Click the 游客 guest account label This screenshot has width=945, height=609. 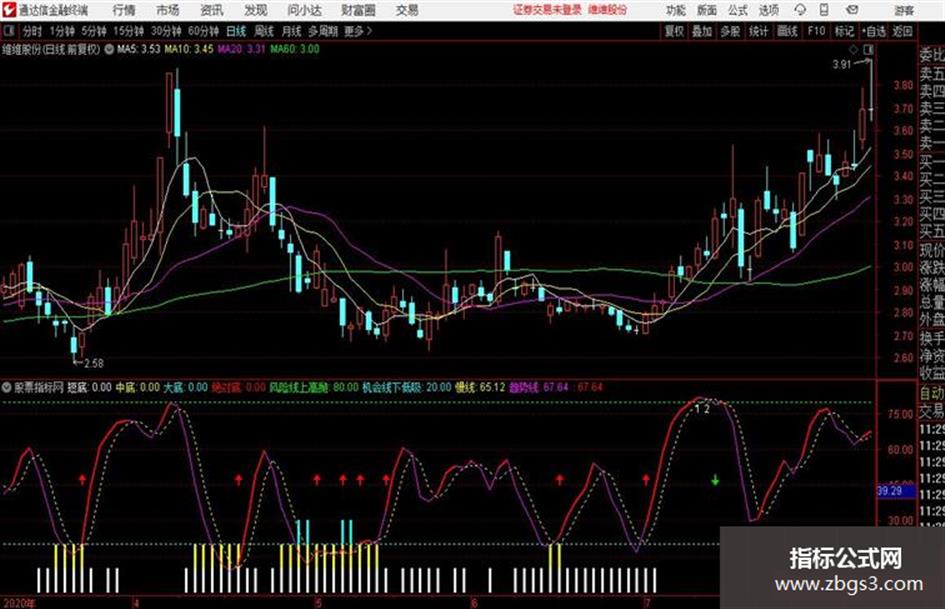point(904,10)
